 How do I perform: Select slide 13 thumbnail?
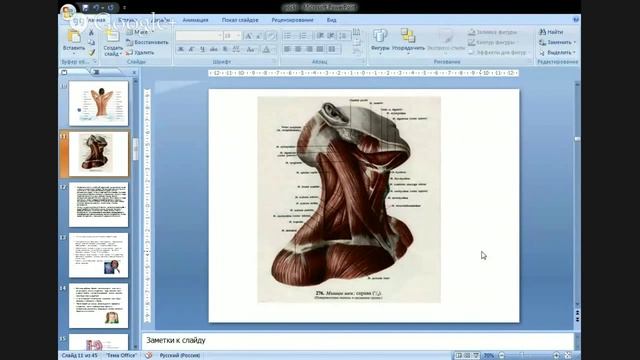pyautogui.click(x=98, y=255)
